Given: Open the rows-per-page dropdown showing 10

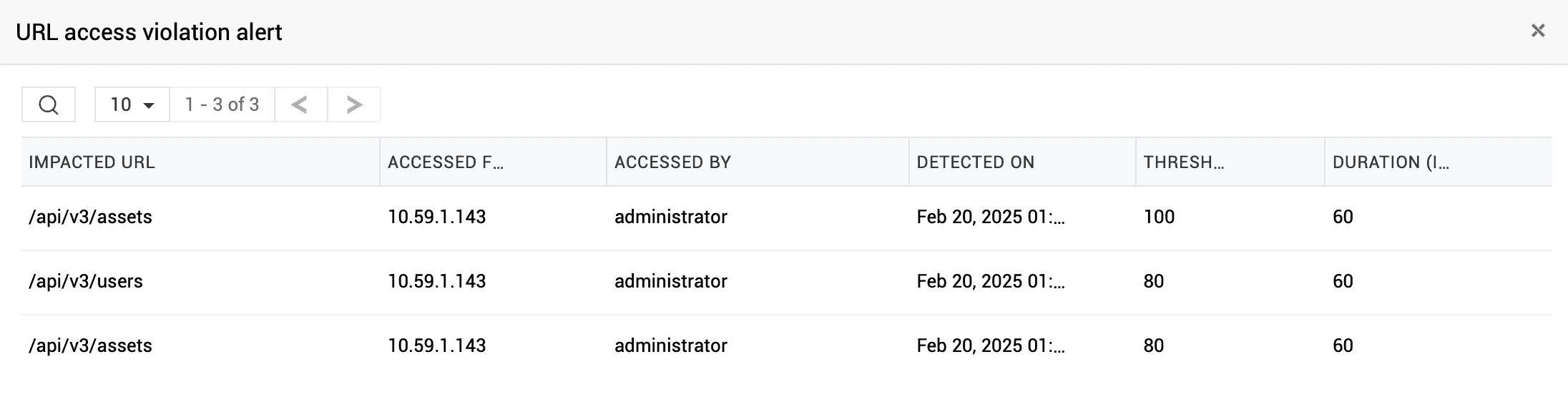Looking at the screenshot, I should pos(132,105).
